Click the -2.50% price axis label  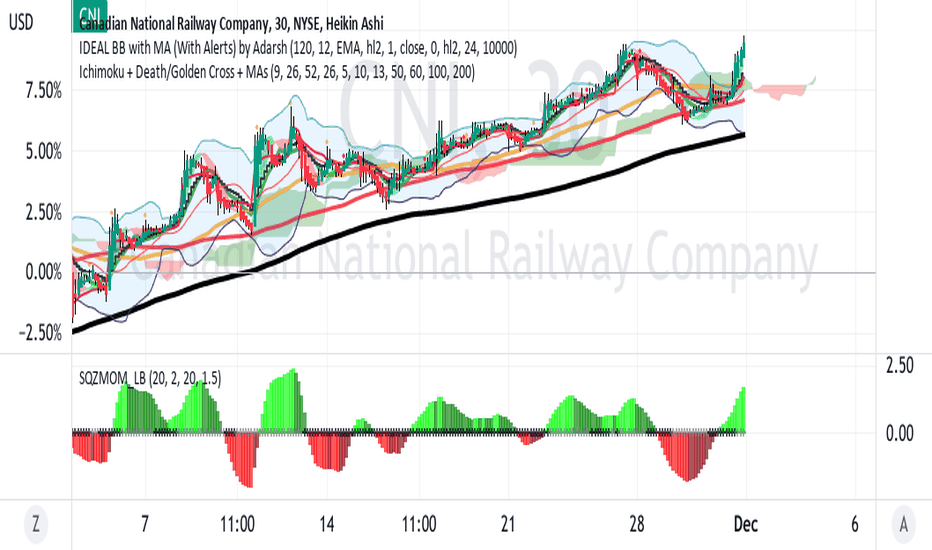(40, 333)
